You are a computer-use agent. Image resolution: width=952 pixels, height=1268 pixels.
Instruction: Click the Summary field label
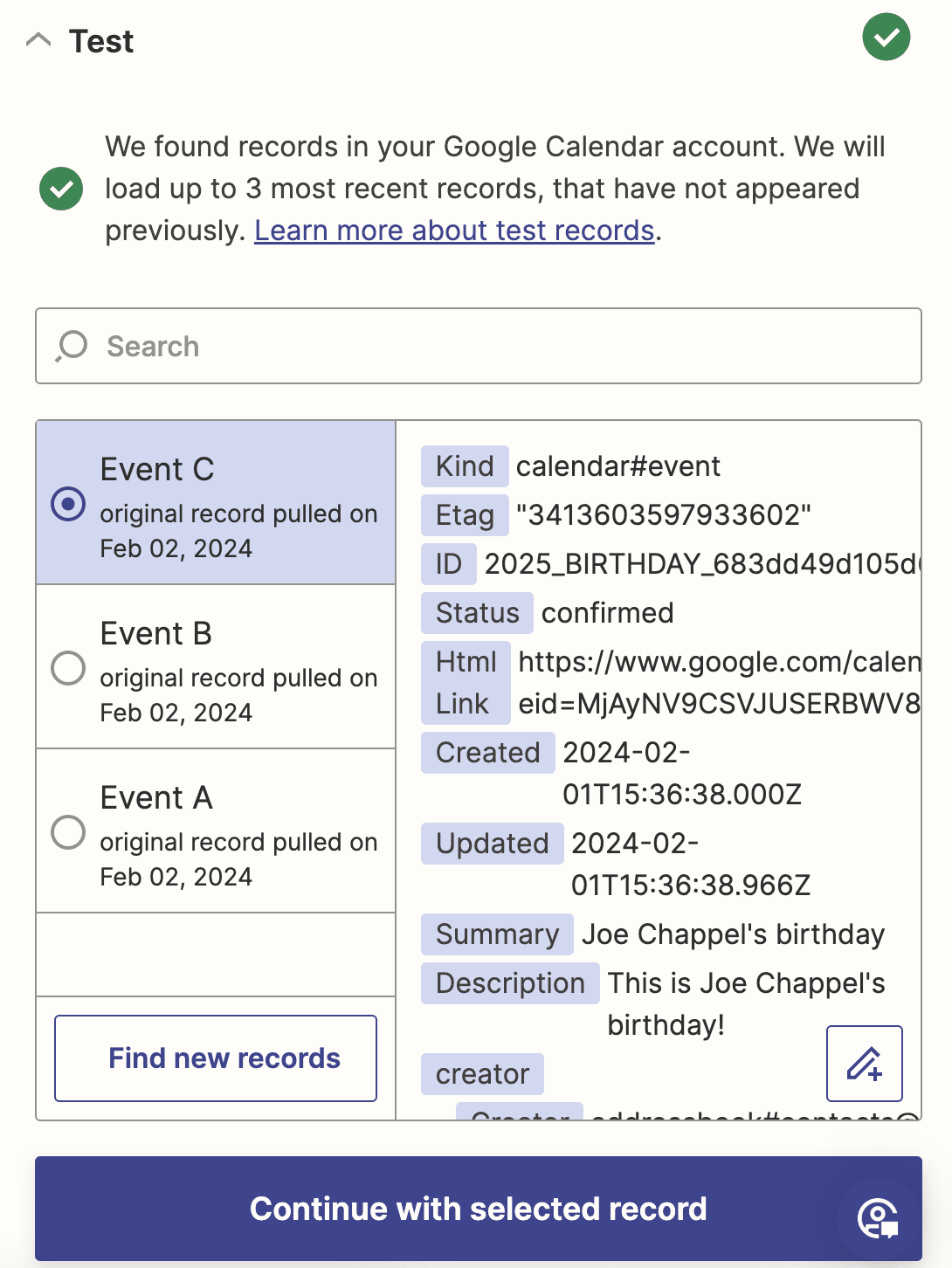pos(497,934)
